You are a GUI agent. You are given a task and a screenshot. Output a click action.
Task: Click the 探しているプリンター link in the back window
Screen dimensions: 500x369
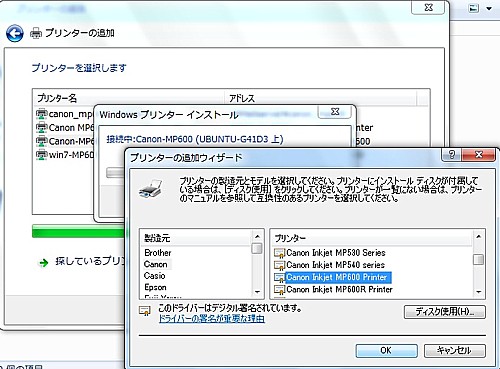tap(89, 261)
